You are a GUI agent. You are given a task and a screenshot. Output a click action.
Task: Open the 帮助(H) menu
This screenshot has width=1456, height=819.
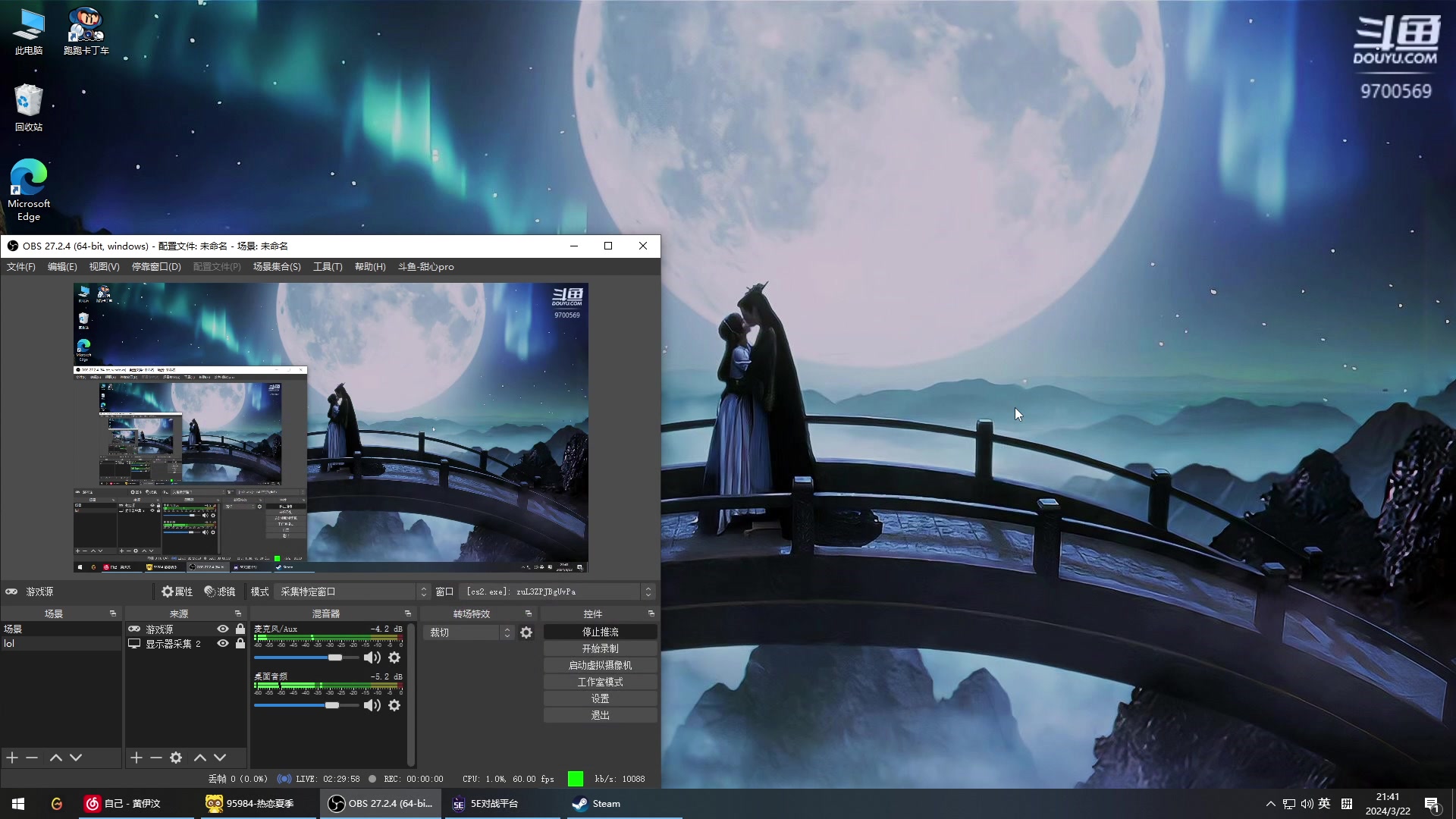[370, 267]
